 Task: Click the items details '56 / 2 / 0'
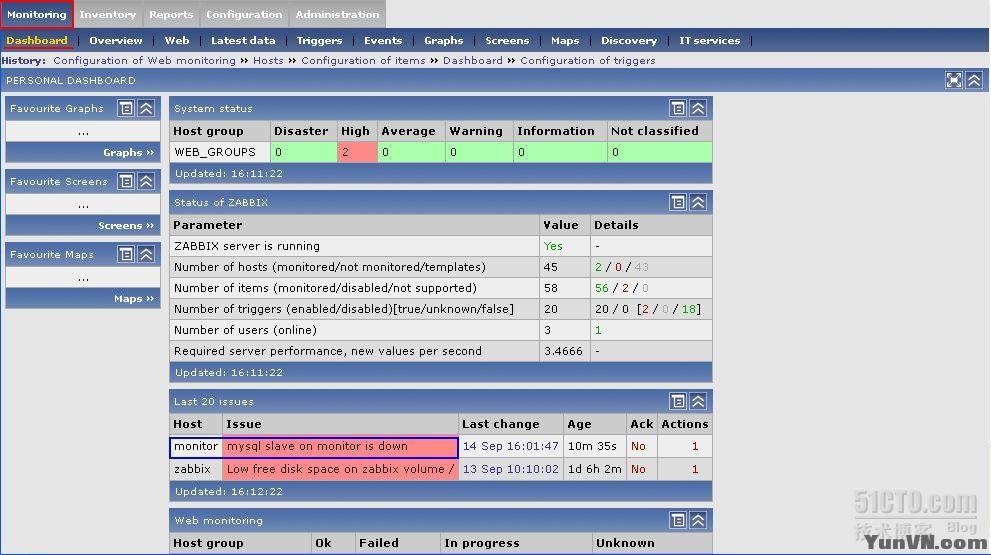pyautogui.click(x=622, y=288)
